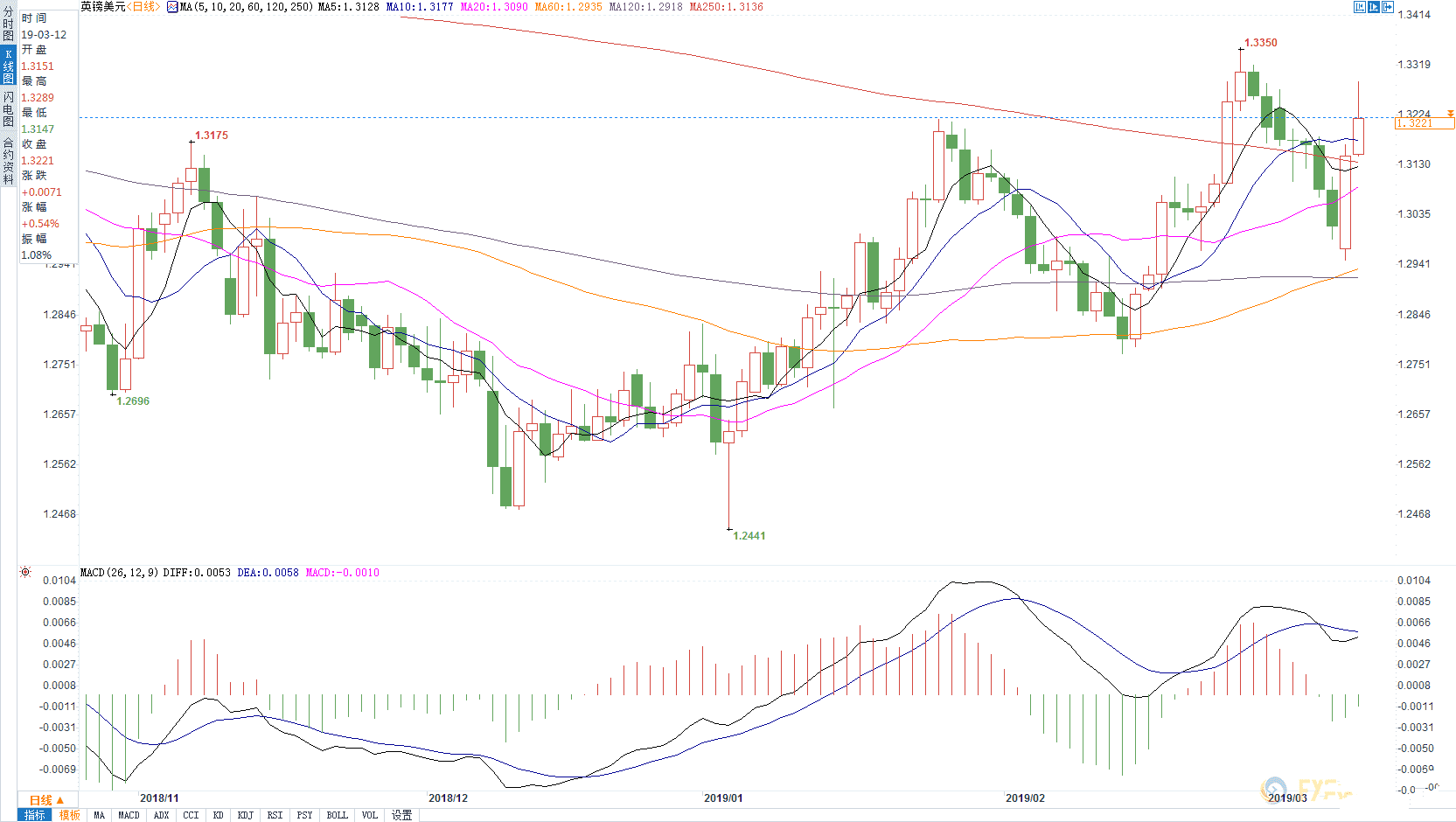Select the KDJ indicator button
This screenshot has height=822, width=1456.
(x=246, y=815)
